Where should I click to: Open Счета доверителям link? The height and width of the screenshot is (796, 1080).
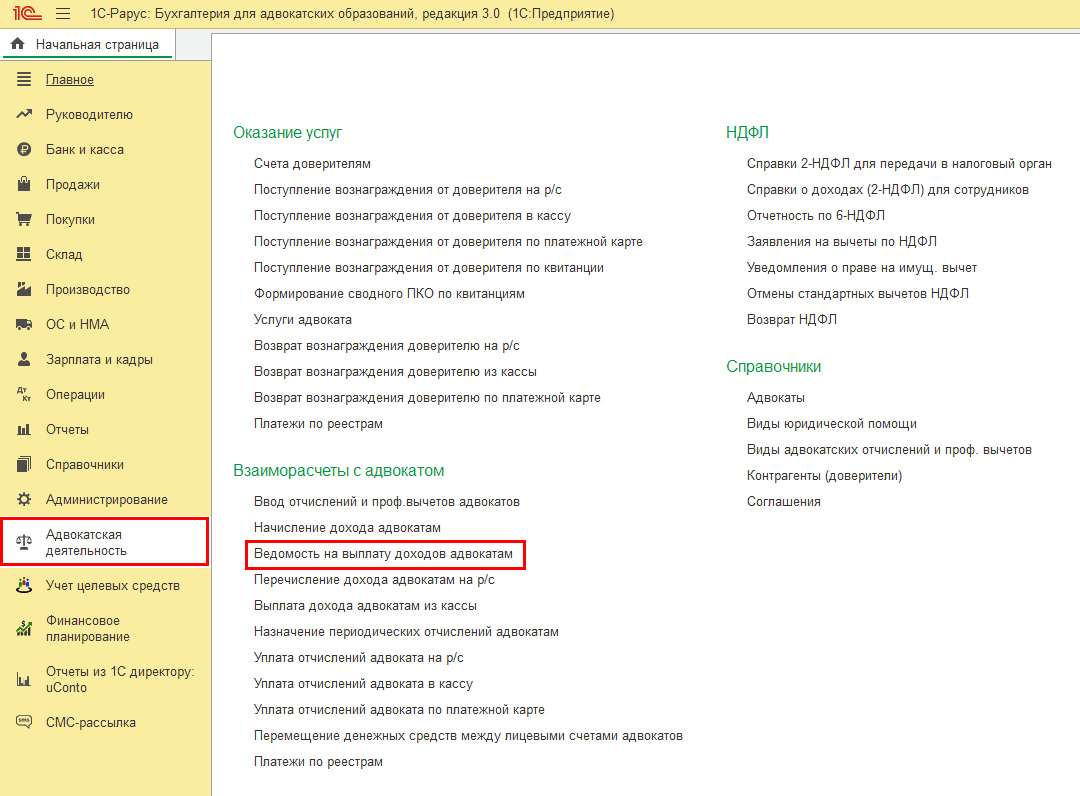coord(312,164)
